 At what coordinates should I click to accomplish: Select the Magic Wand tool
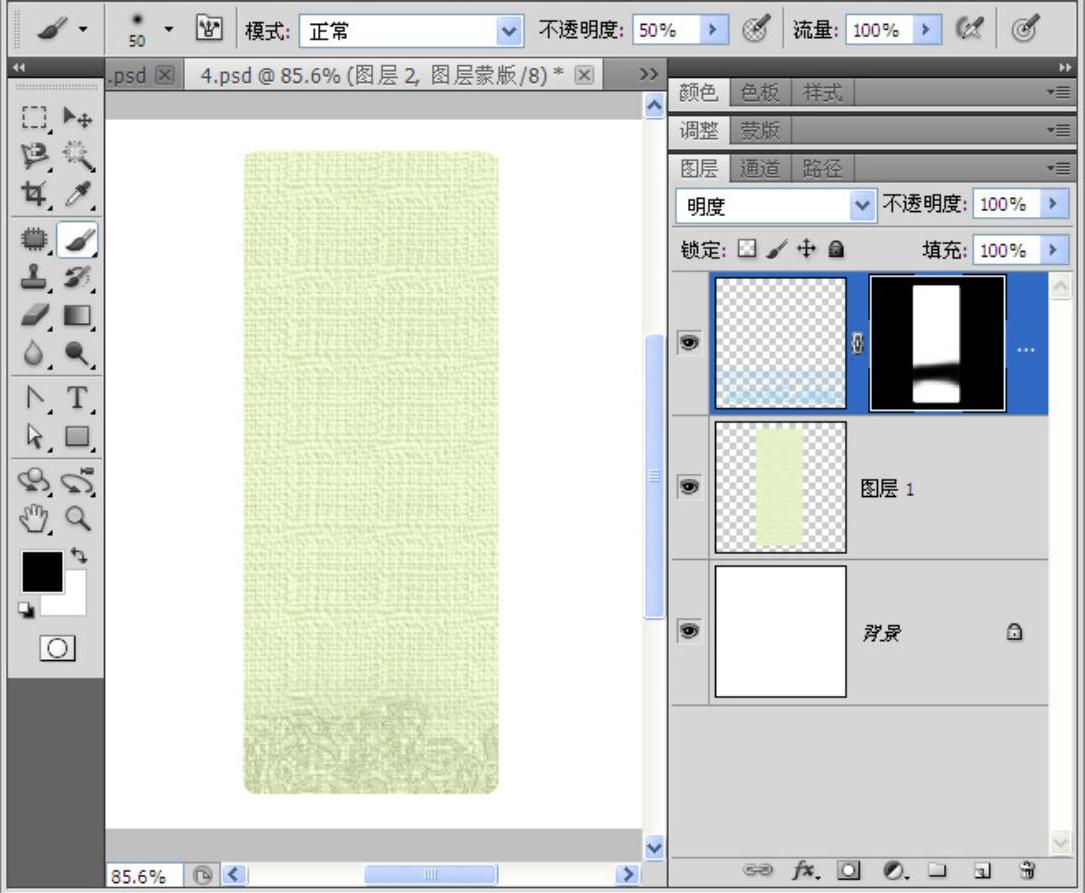79,155
